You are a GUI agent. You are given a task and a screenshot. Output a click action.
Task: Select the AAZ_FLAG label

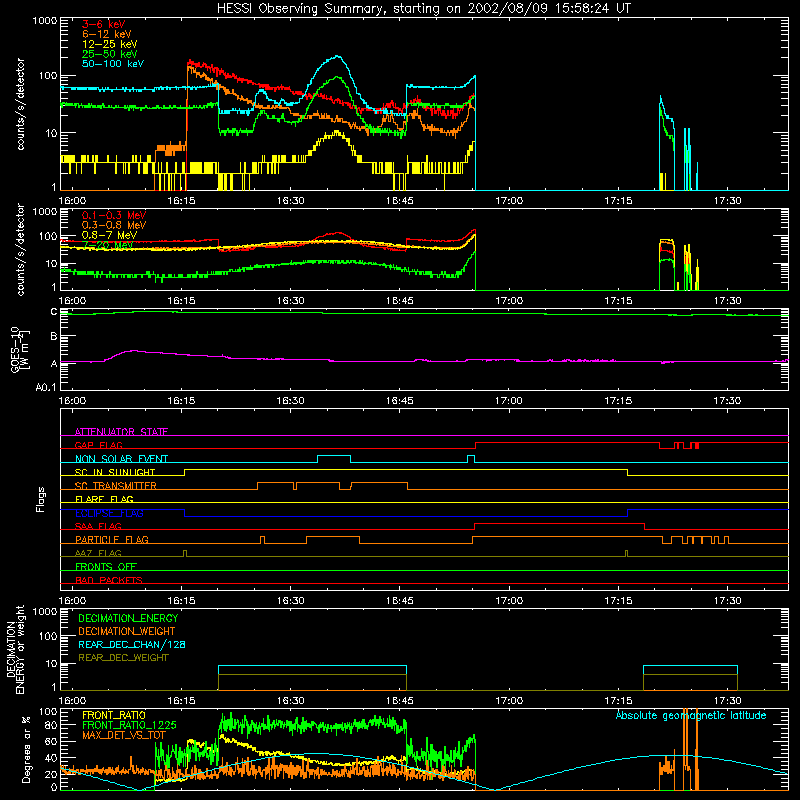pyautogui.click(x=98, y=553)
